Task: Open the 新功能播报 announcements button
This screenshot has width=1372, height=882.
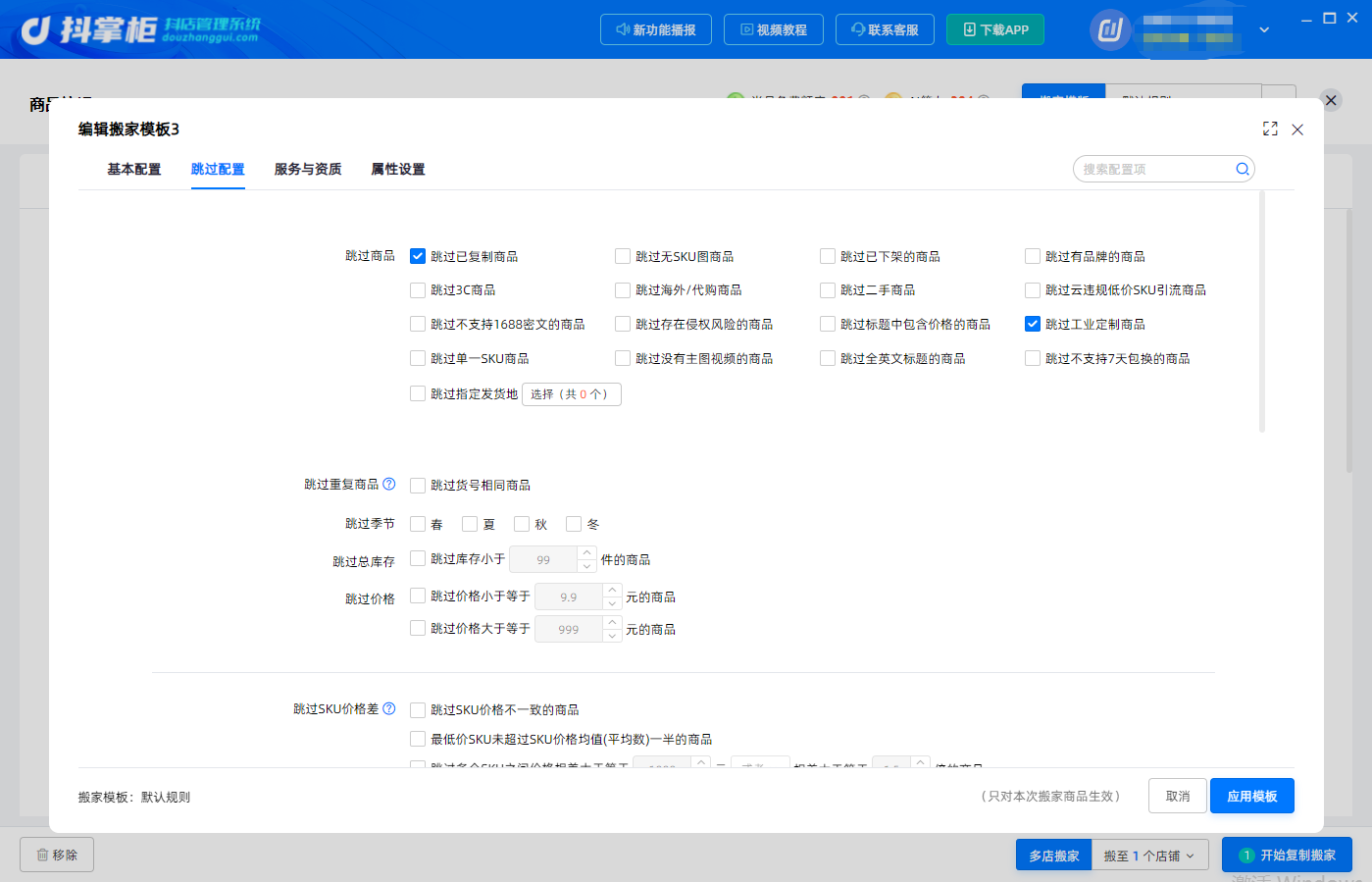Action: (655, 29)
